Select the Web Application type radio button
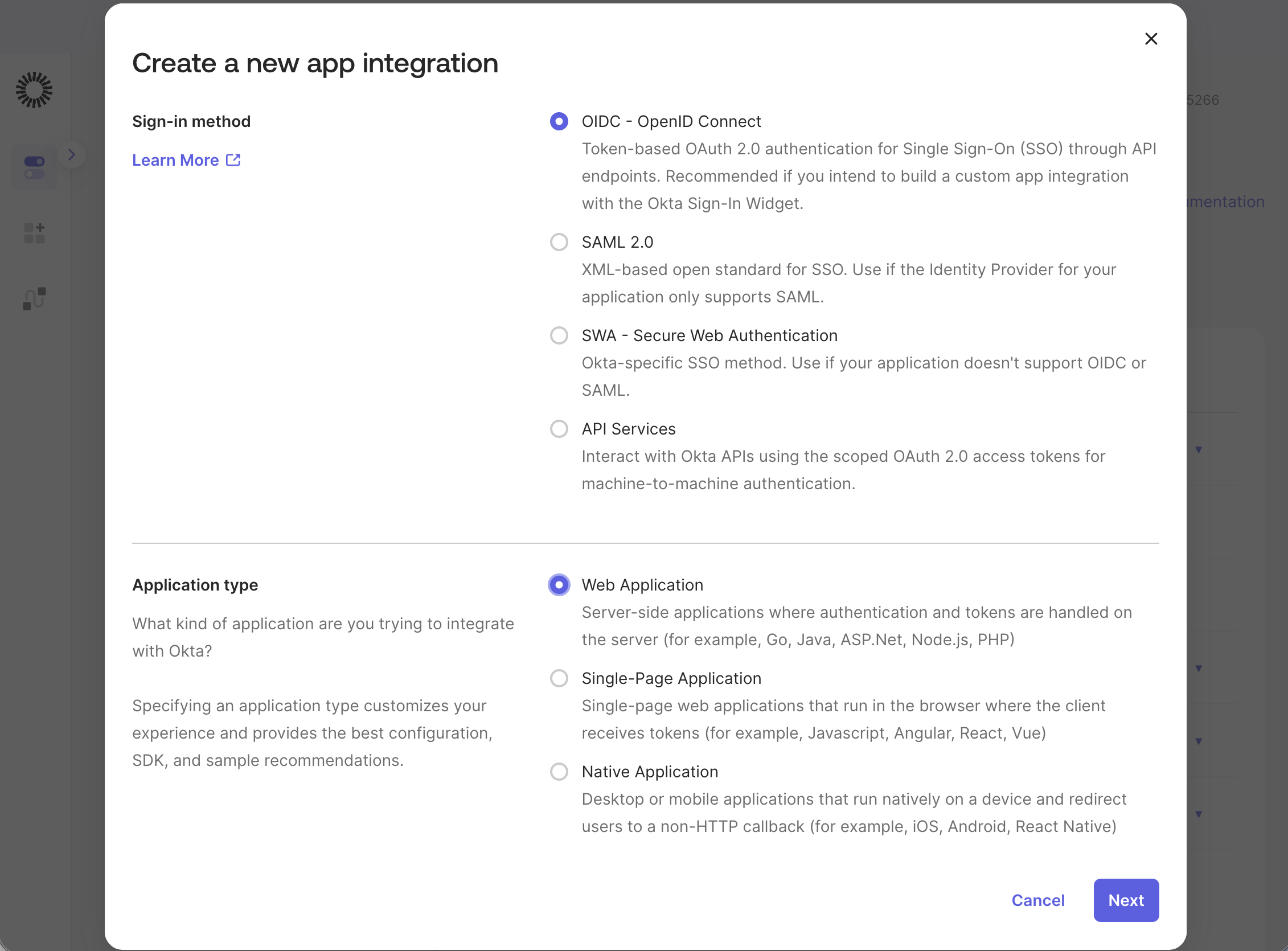 coord(559,585)
